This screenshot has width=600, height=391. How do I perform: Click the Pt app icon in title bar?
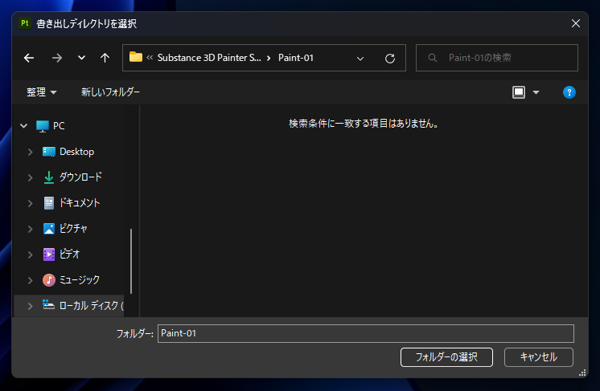[x=25, y=23]
